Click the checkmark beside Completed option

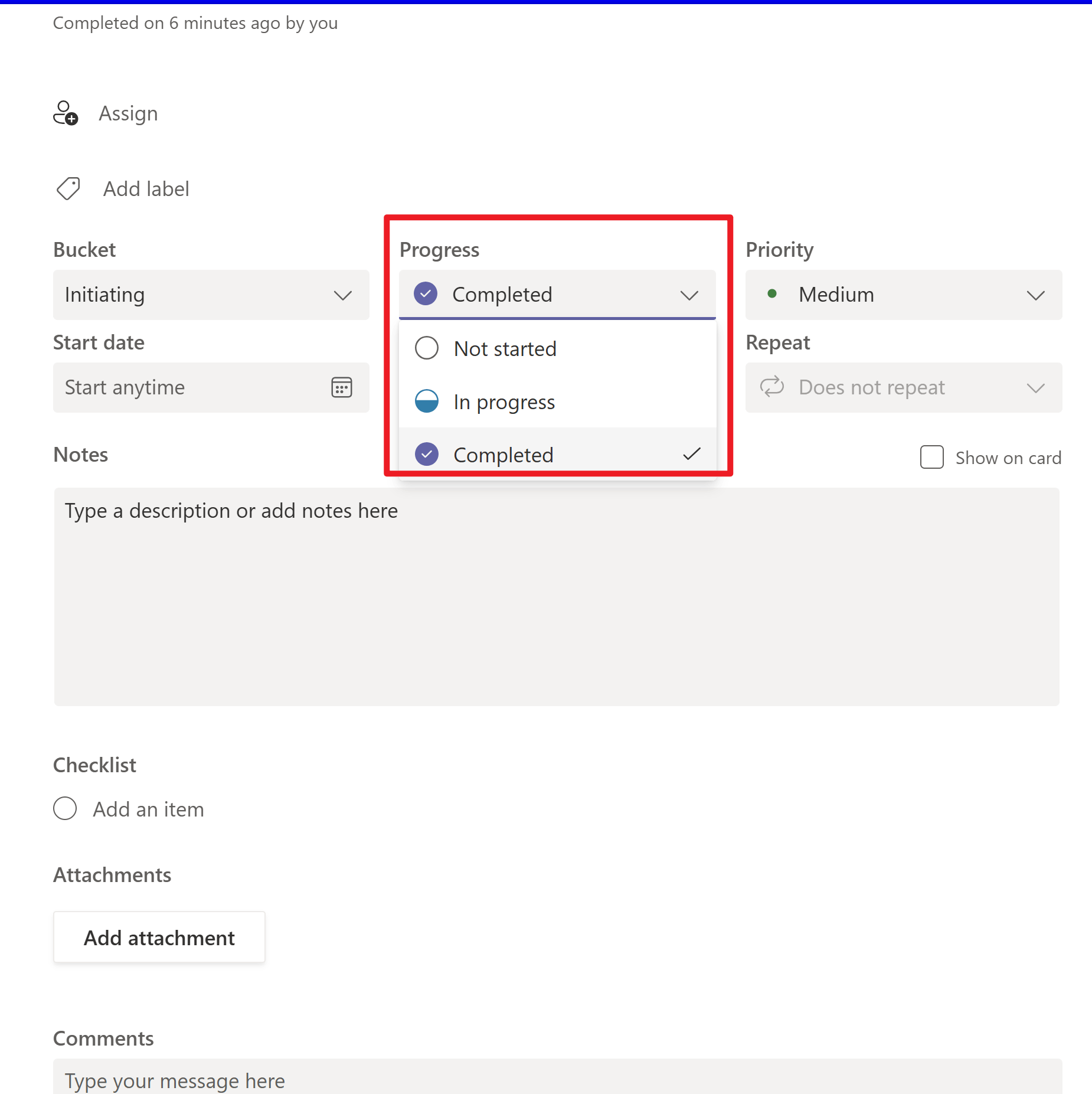[x=691, y=453]
